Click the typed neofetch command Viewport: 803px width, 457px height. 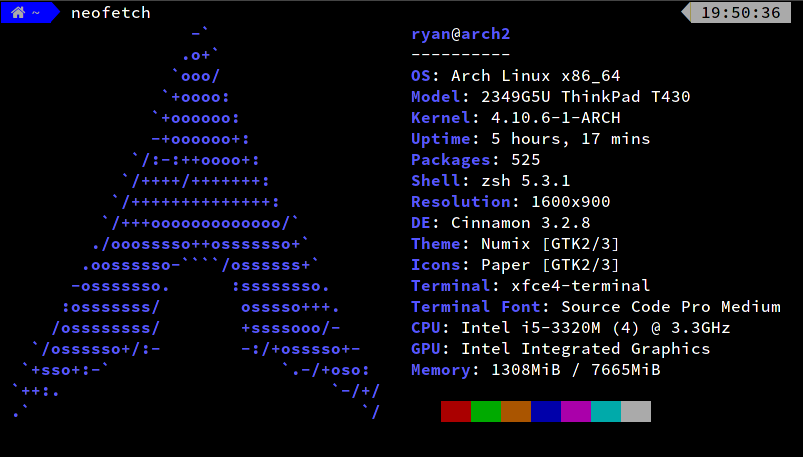click(110, 13)
